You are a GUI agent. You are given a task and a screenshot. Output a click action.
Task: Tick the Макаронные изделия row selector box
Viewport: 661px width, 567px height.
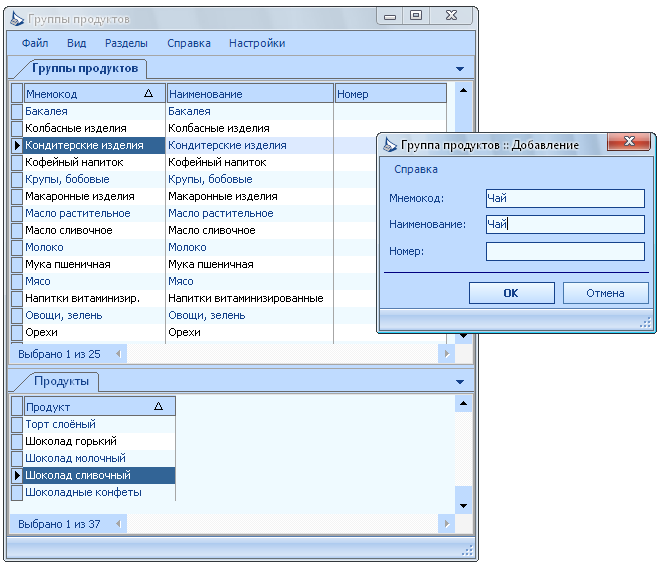pyautogui.click(x=17, y=196)
